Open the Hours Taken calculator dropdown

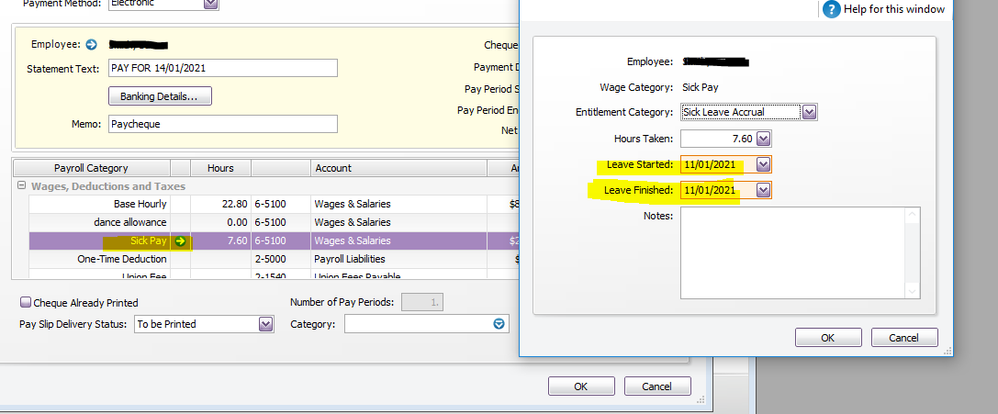pos(764,139)
